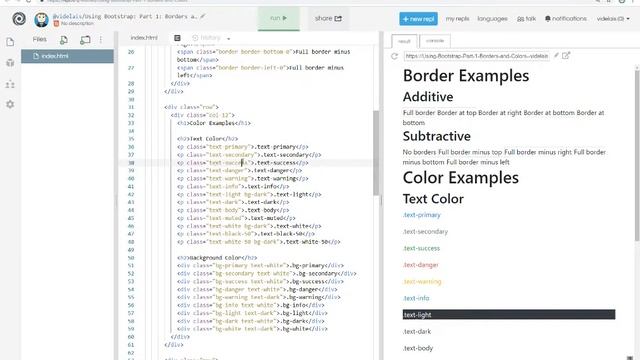This screenshot has width=640, height=360.
Task: Click the .text-info preview text
Action: pos(416,298)
